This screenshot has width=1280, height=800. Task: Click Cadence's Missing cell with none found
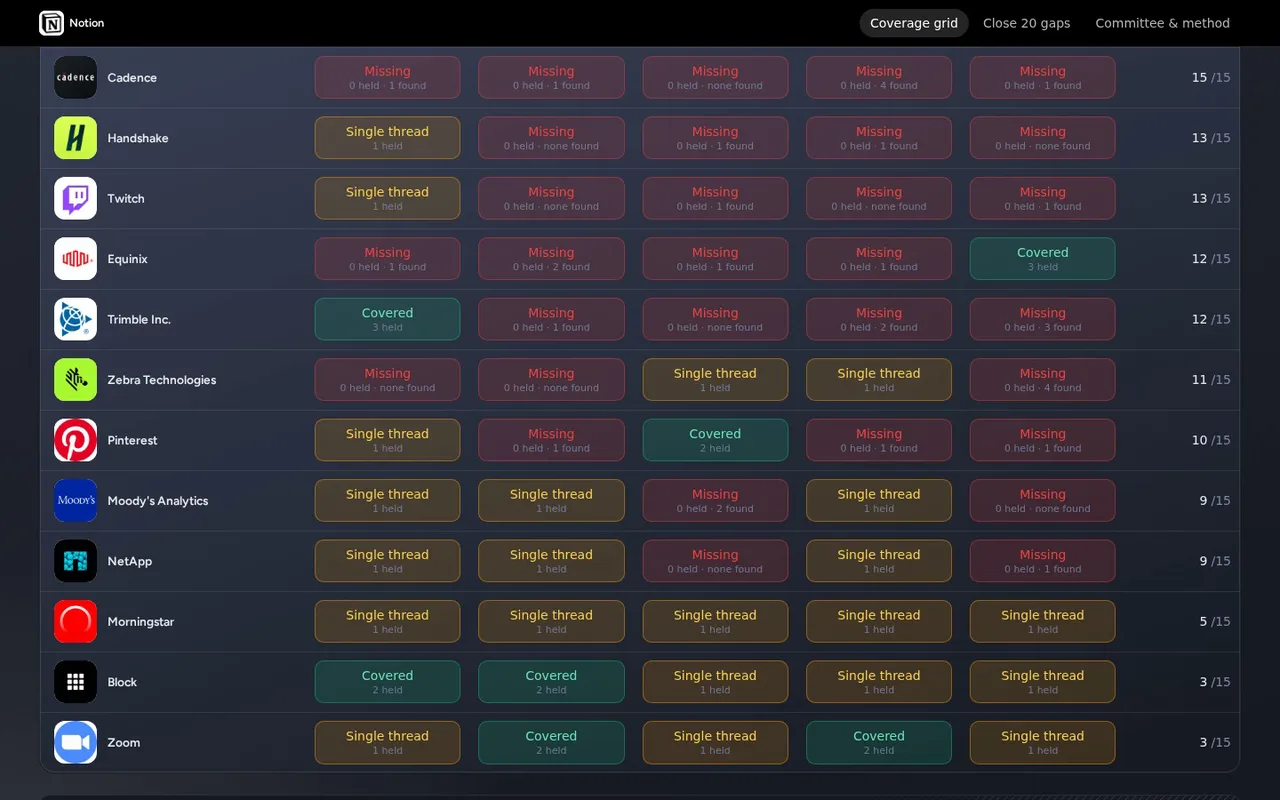(x=715, y=78)
